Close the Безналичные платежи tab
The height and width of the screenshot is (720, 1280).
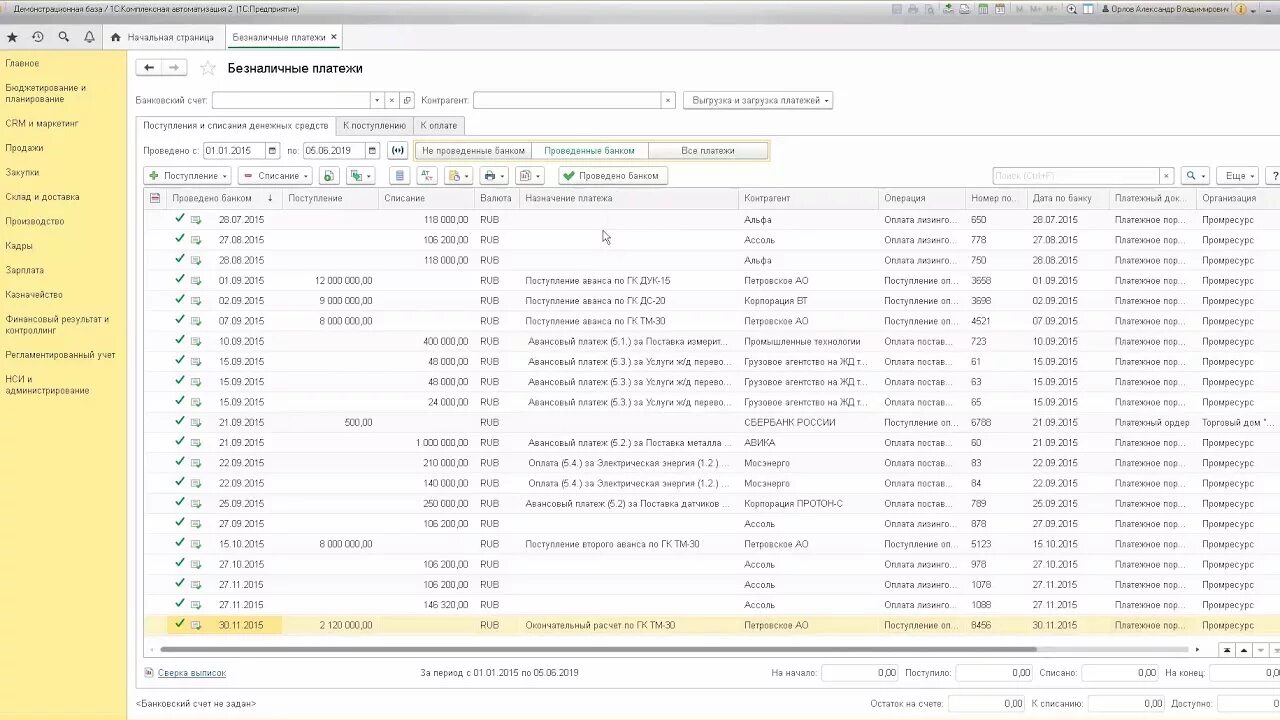[334, 37]
